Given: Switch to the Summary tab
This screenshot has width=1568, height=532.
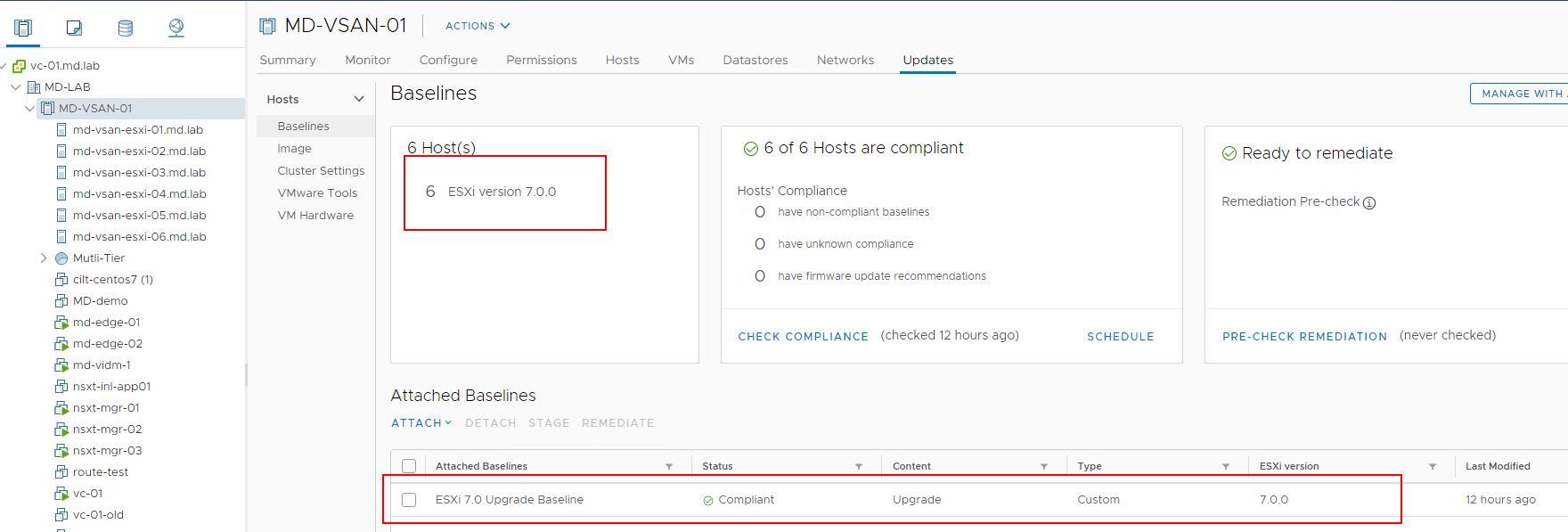Looking at the screenshot, I should (x=288, y=60).
